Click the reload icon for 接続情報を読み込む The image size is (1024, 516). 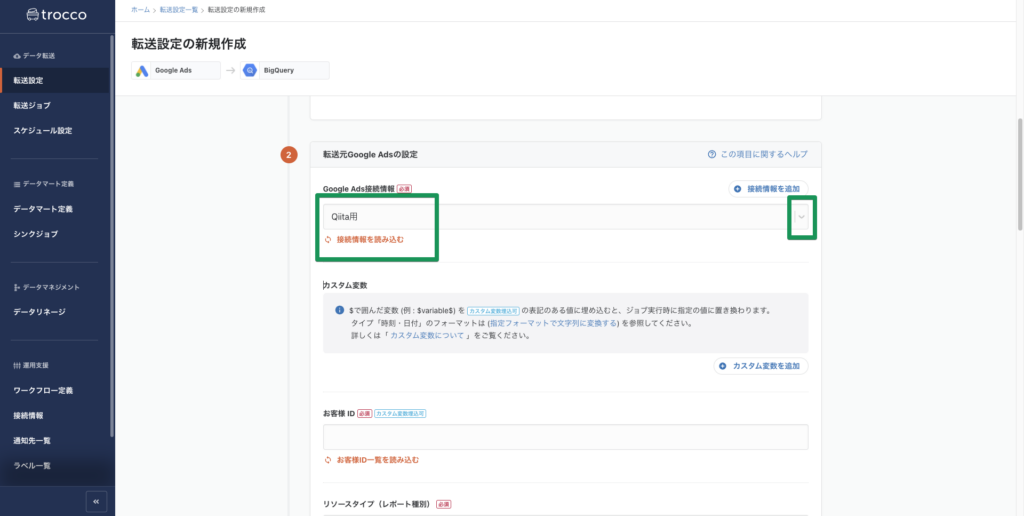pos(328,240)
